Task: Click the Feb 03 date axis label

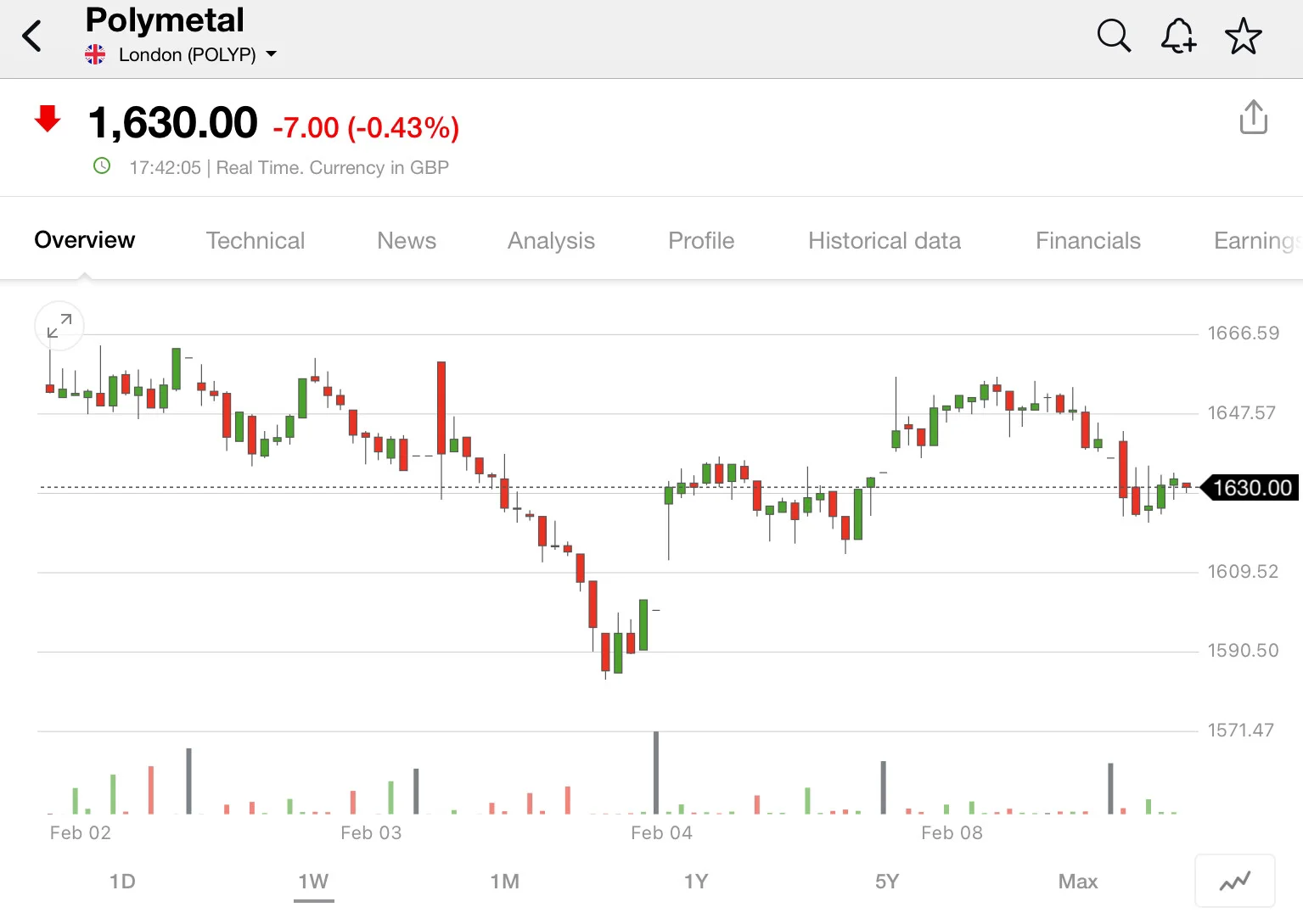Action: [371, 833]
